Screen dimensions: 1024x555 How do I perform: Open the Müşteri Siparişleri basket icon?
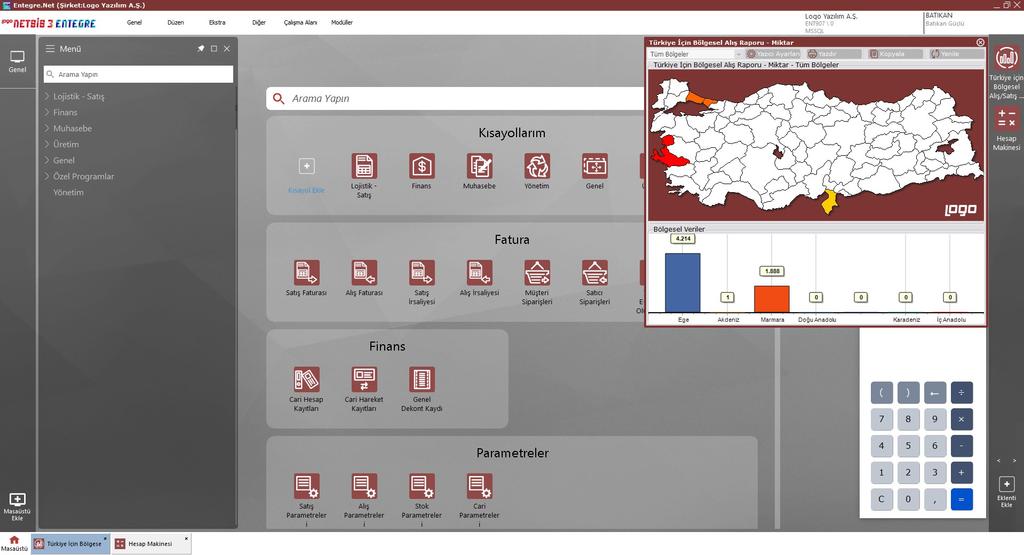pyautogui.click(x=537, y=273)
